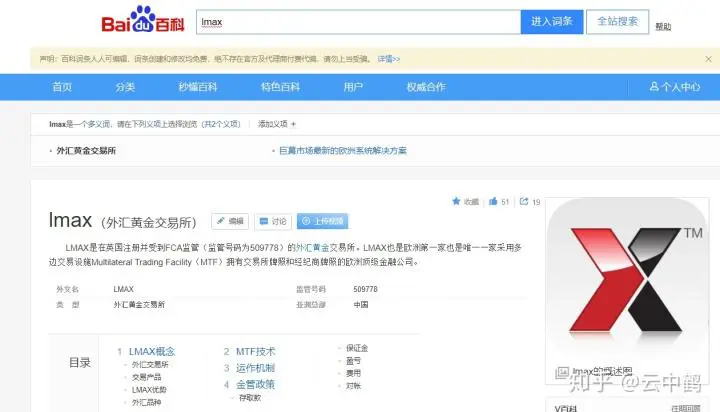Jump to subsection 交易产品

tap(146, 377)
